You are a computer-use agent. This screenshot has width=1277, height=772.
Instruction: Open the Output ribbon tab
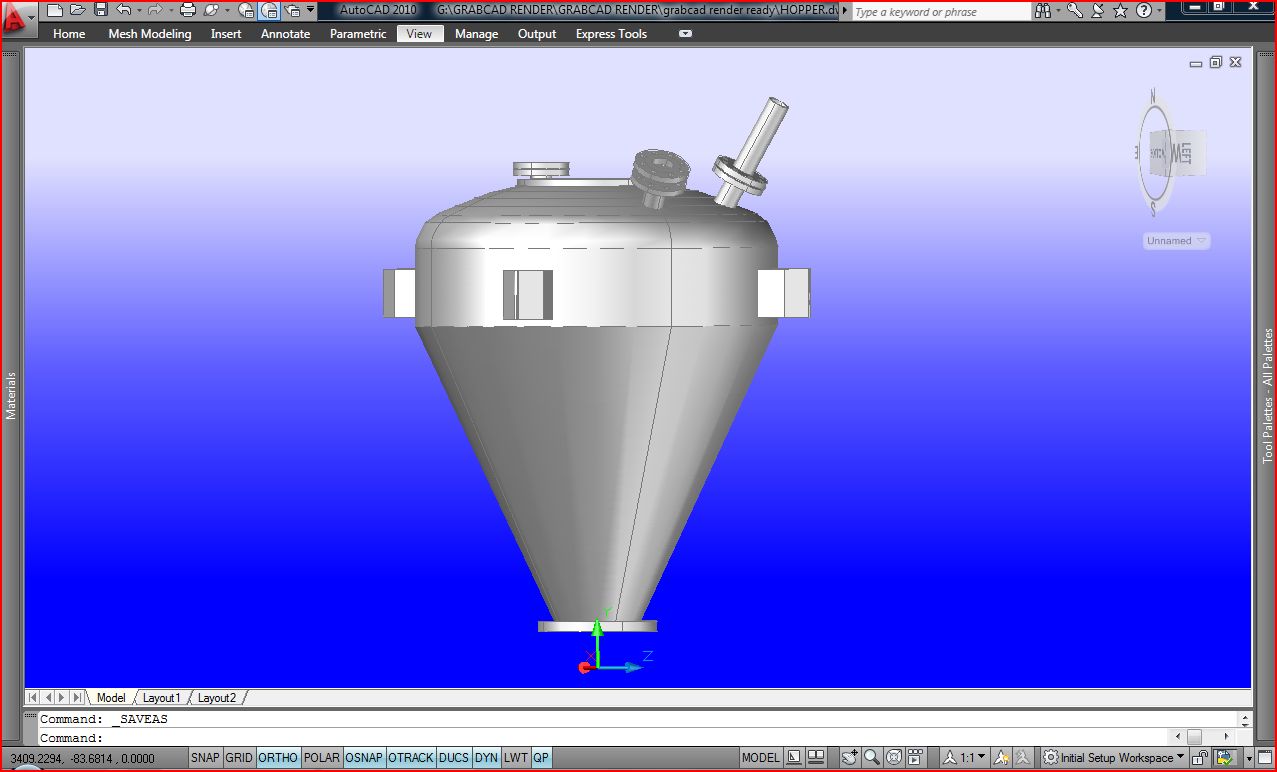pyautogui.click(x=537, y=34)
